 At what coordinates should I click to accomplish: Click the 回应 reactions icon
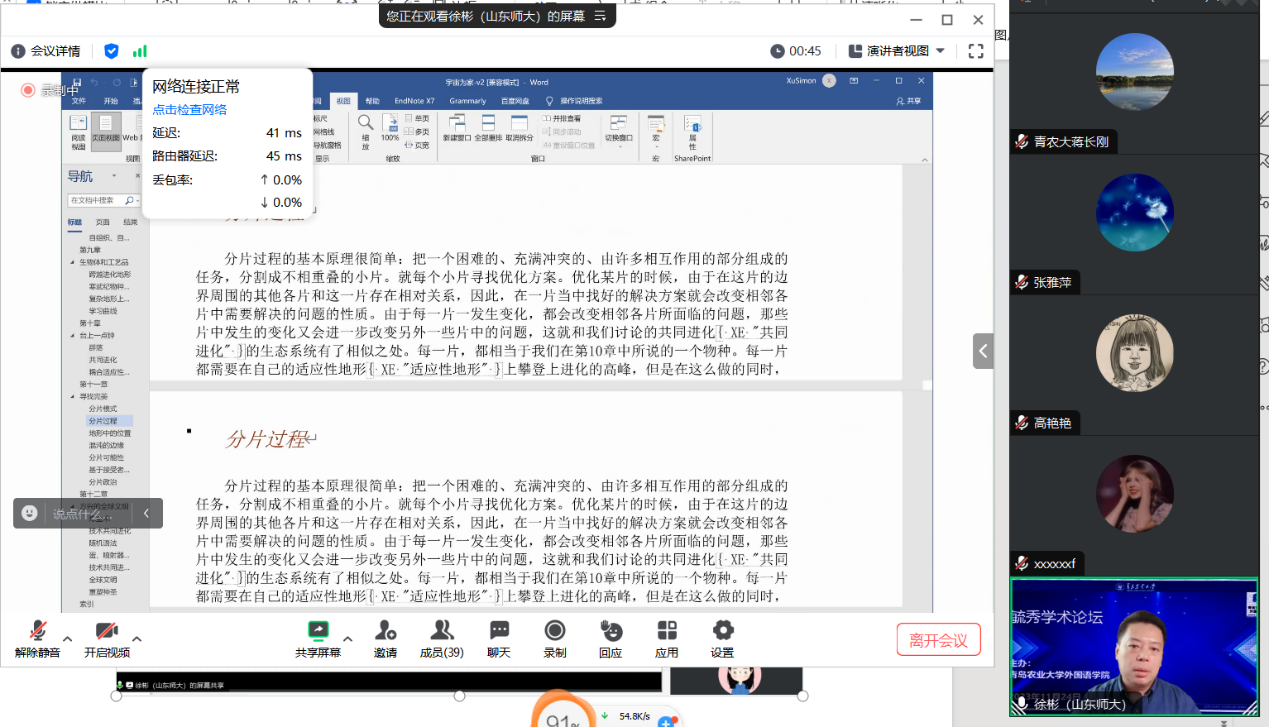[x=610, y=638]
